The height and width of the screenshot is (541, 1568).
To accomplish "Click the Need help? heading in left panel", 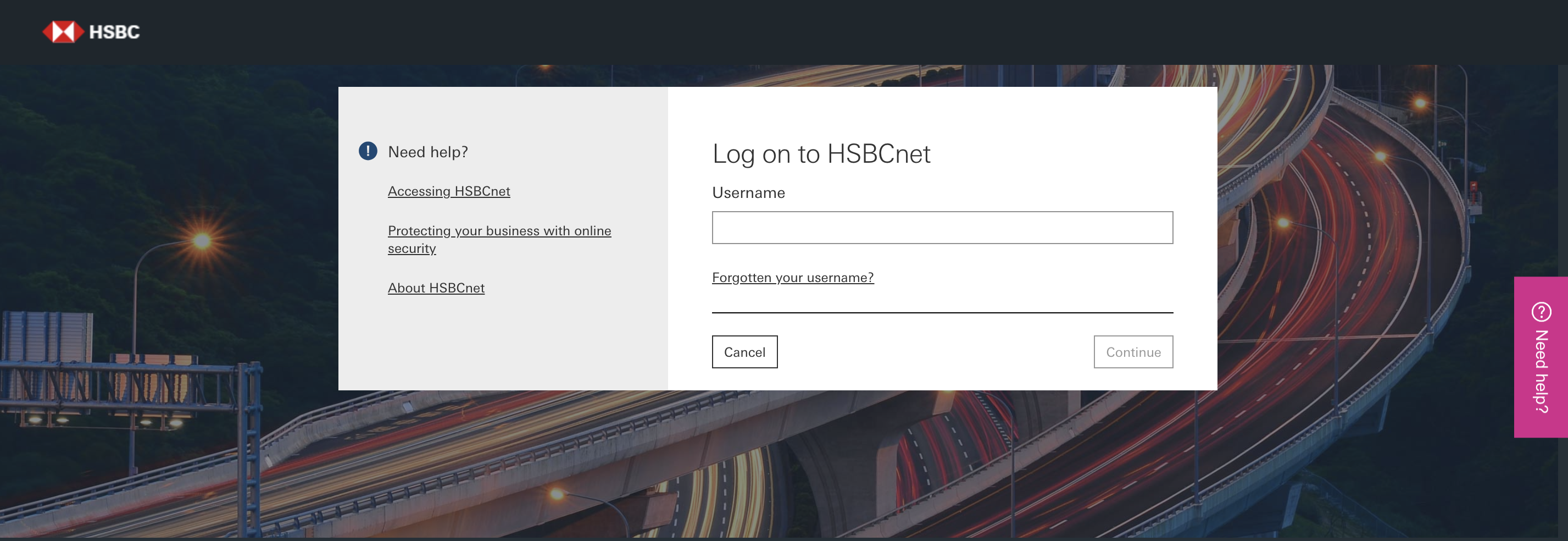I will coord(428,152).
